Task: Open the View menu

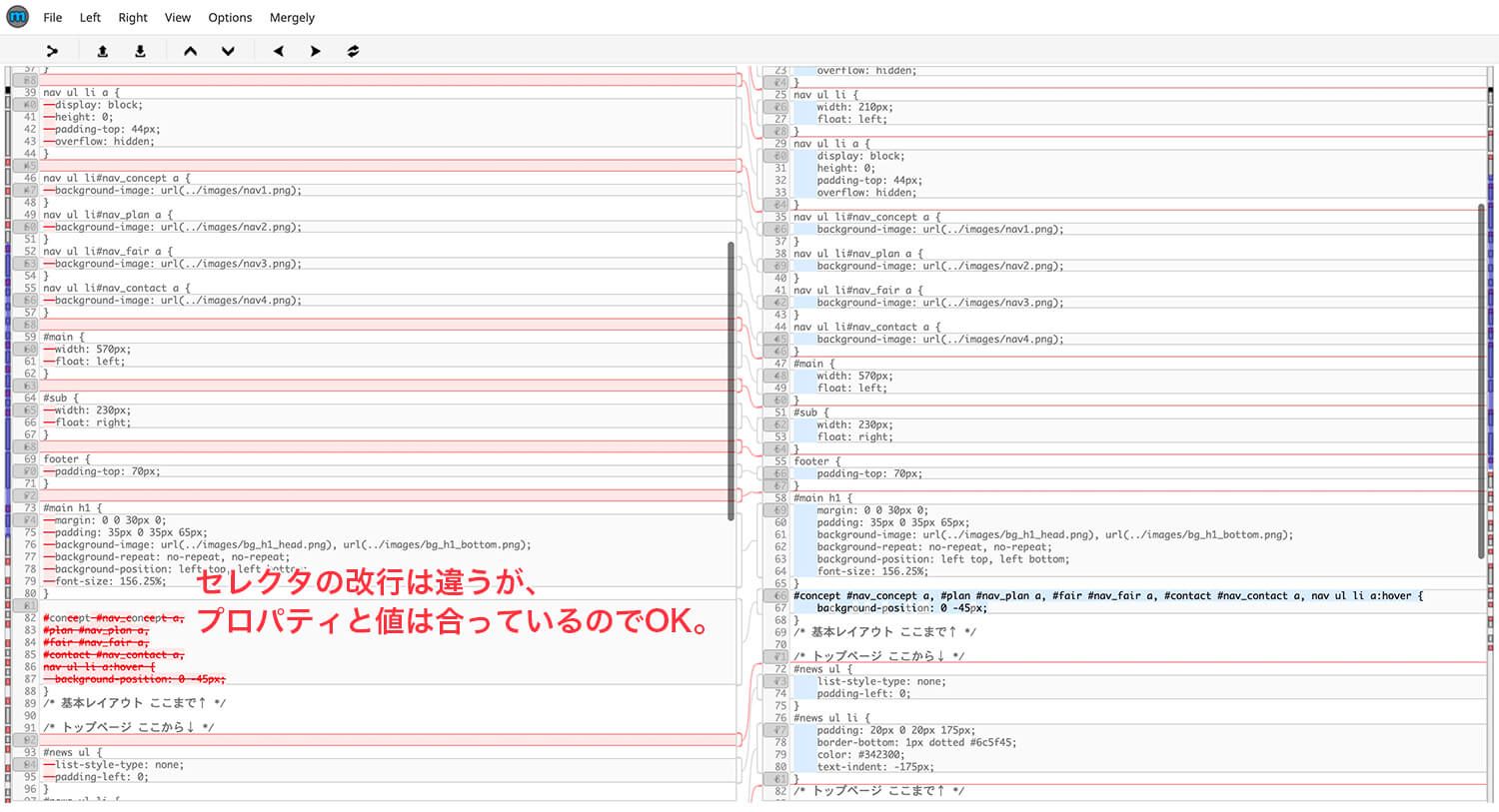Action: (178, 18)
